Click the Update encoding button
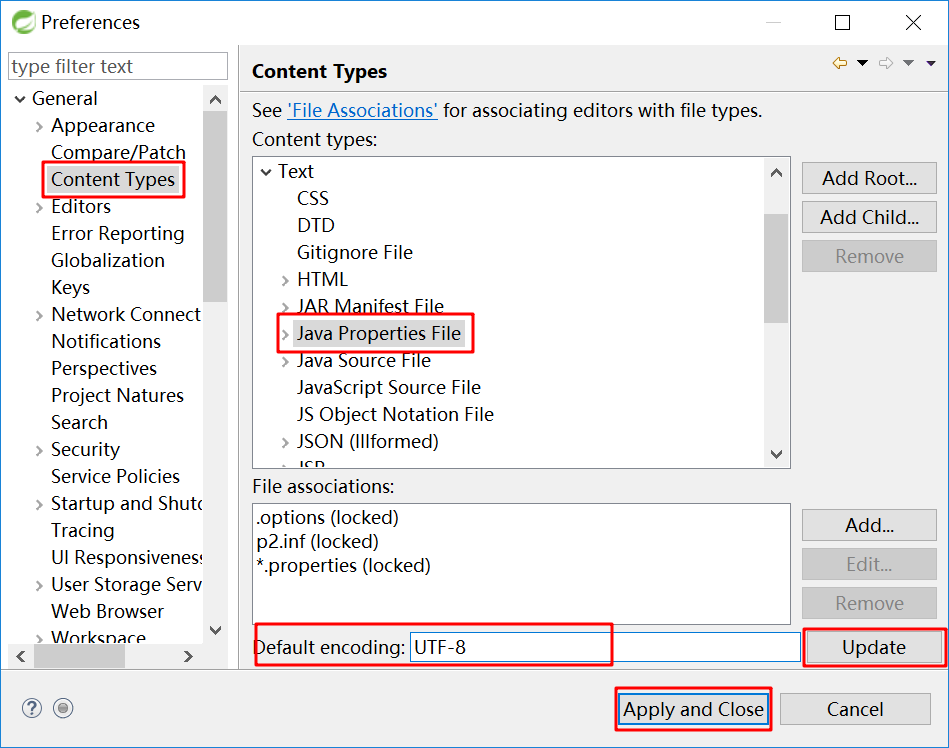The height and width of the screenshot is (748, 949). click(x=874, y=648)
